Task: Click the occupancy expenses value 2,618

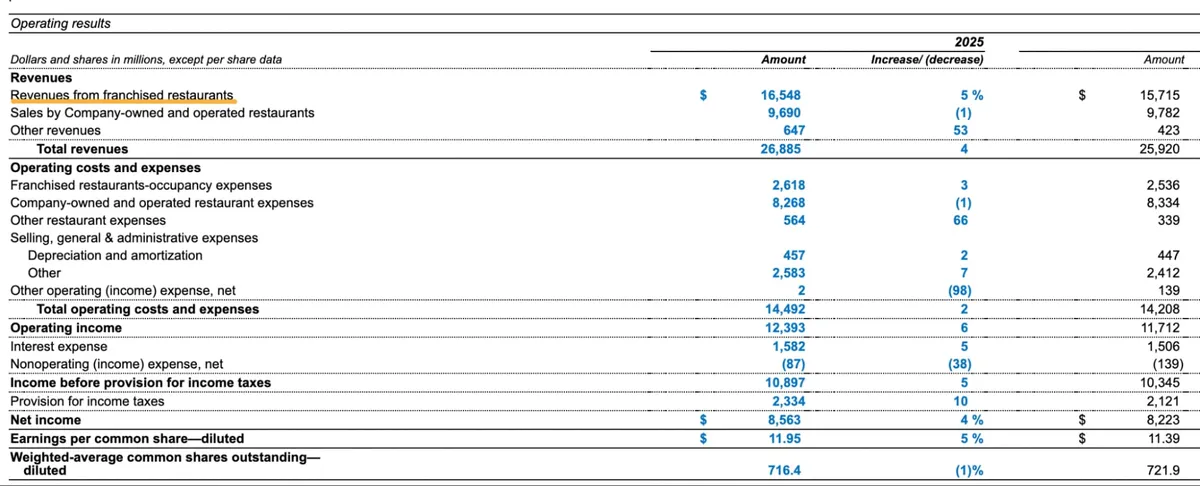Action: (789, 185)
